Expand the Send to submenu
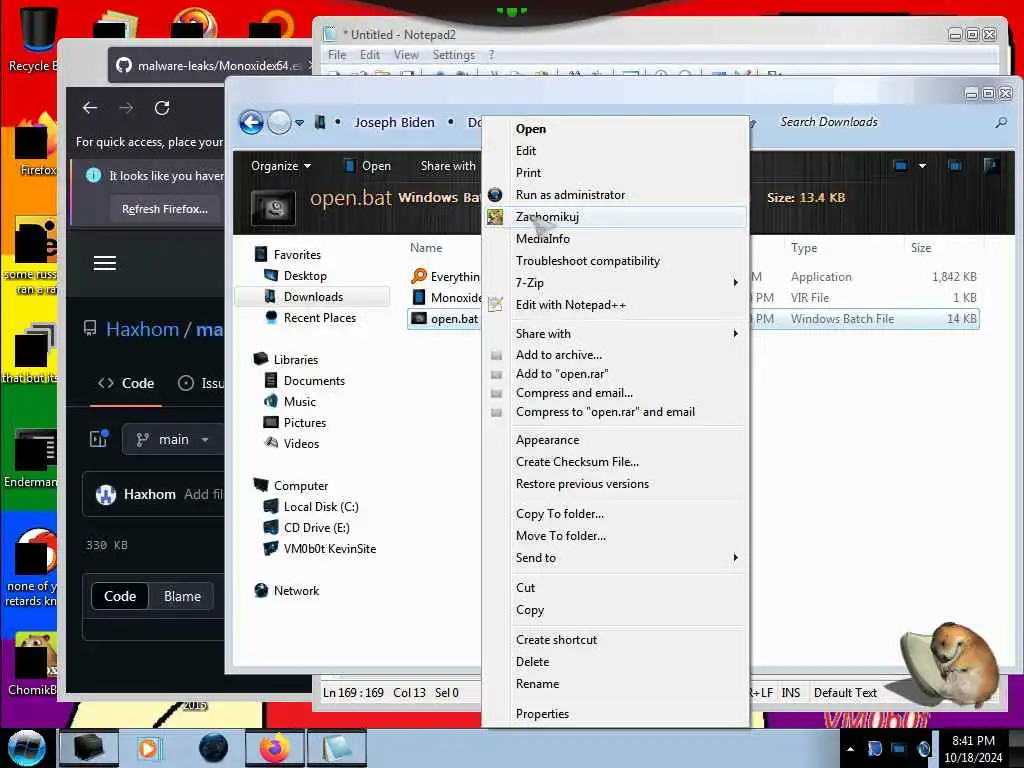 (616, 558)
